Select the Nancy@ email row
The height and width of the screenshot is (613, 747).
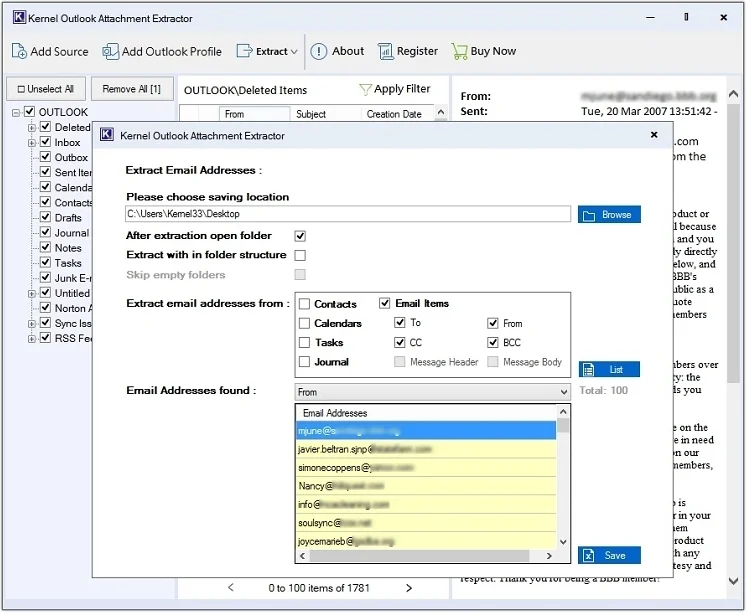[x=425, y=486]
